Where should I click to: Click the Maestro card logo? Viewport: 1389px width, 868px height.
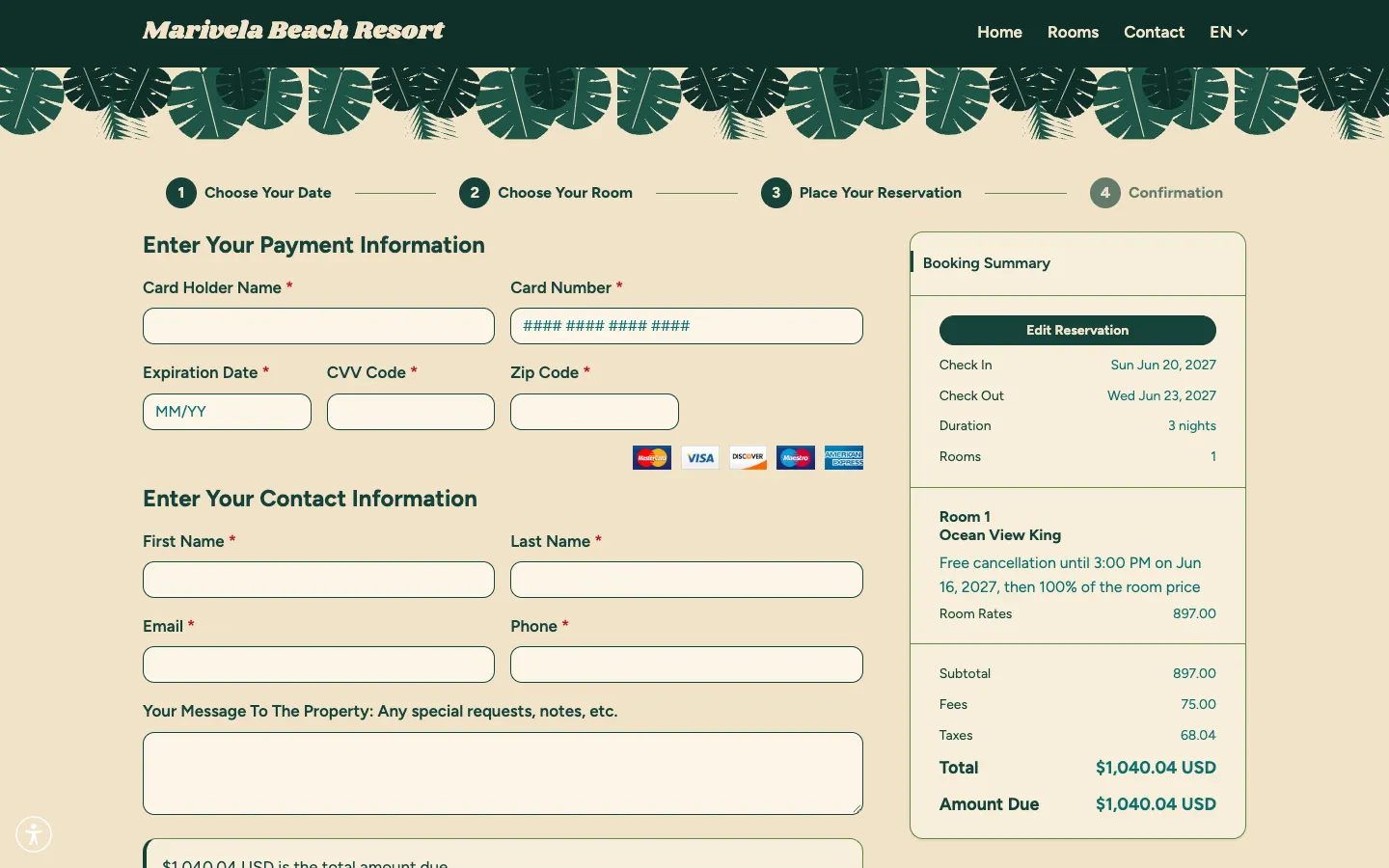(796, 457)
